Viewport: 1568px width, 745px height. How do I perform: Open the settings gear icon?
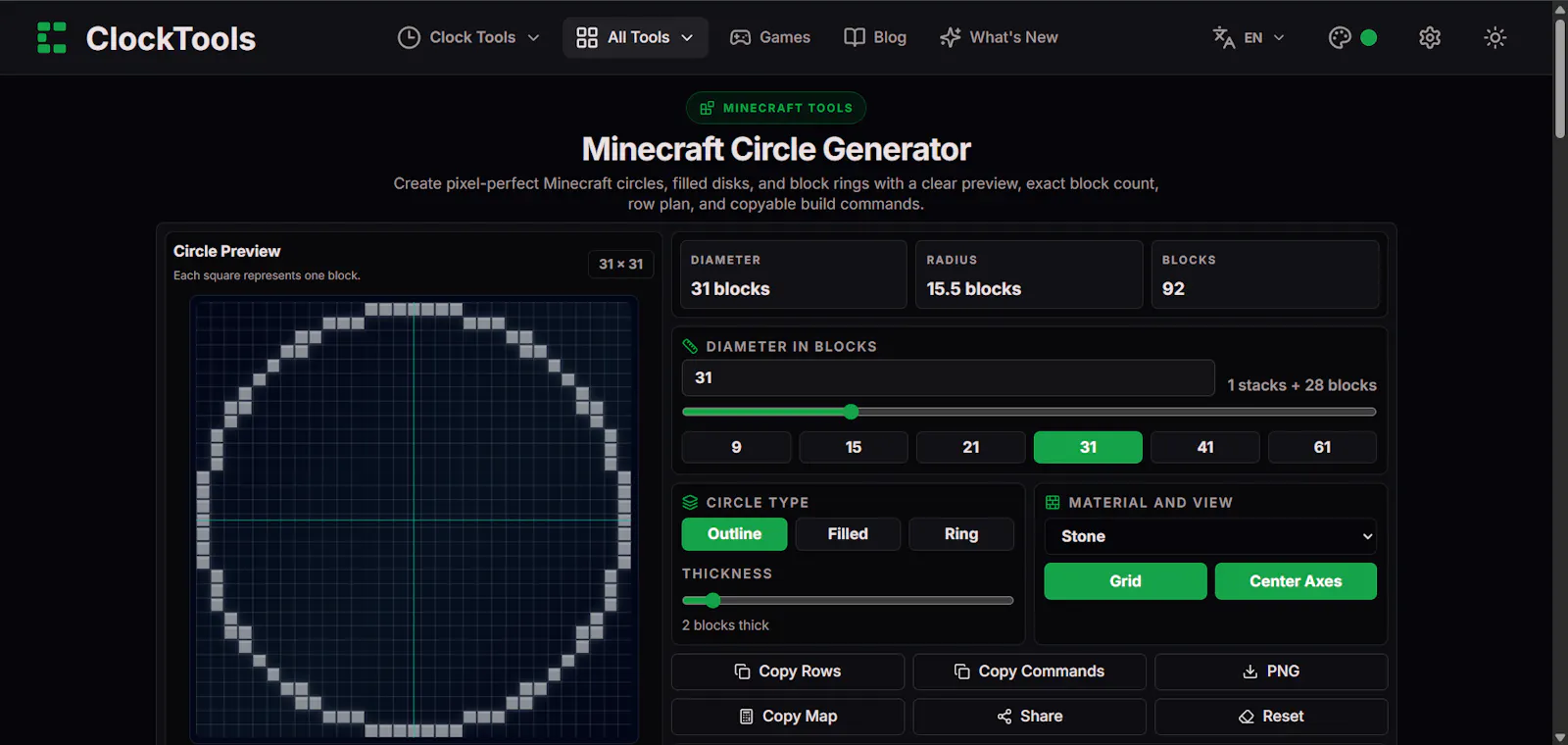[x=1430, y=37]
